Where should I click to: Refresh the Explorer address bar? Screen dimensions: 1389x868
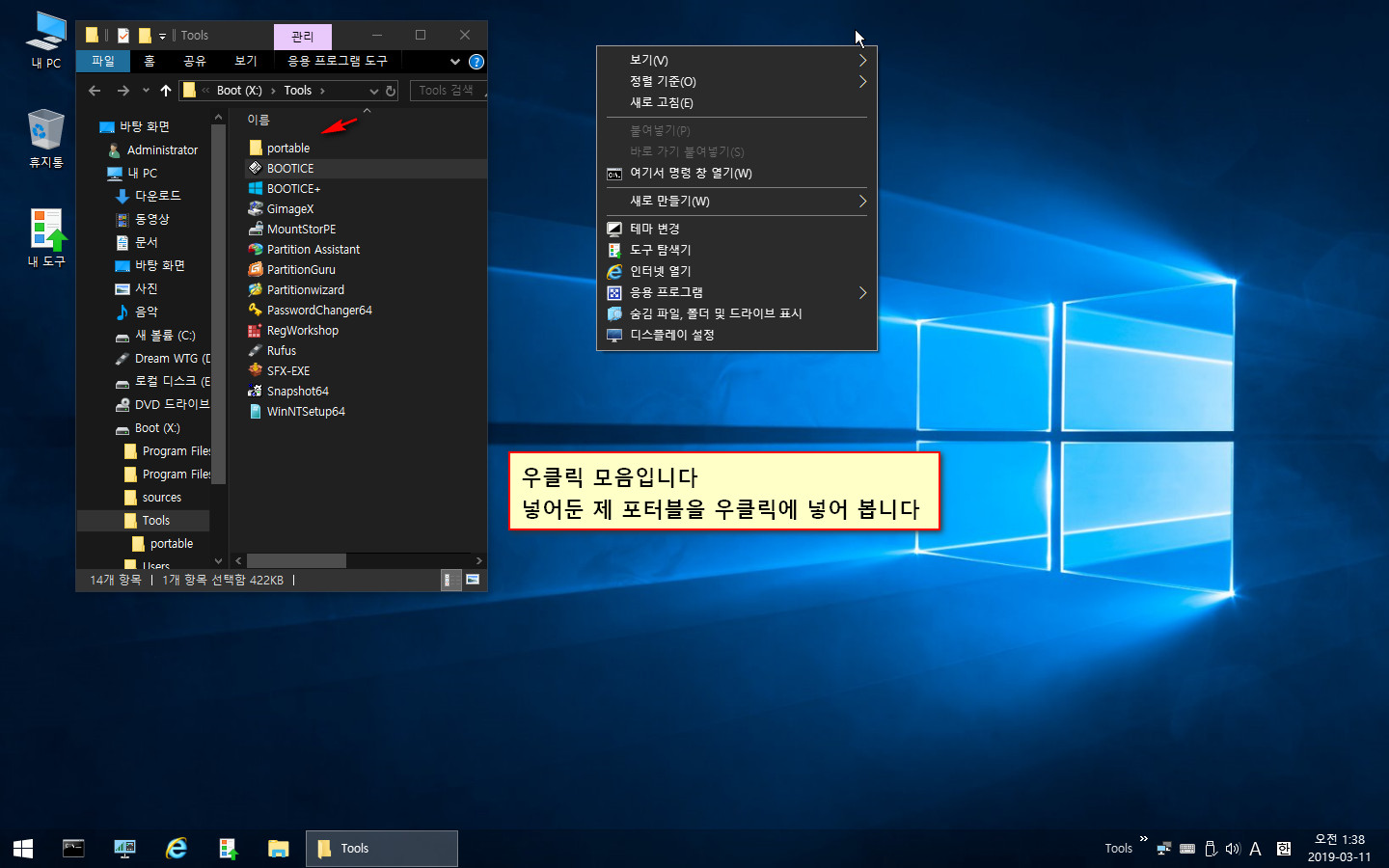[391, 91]
